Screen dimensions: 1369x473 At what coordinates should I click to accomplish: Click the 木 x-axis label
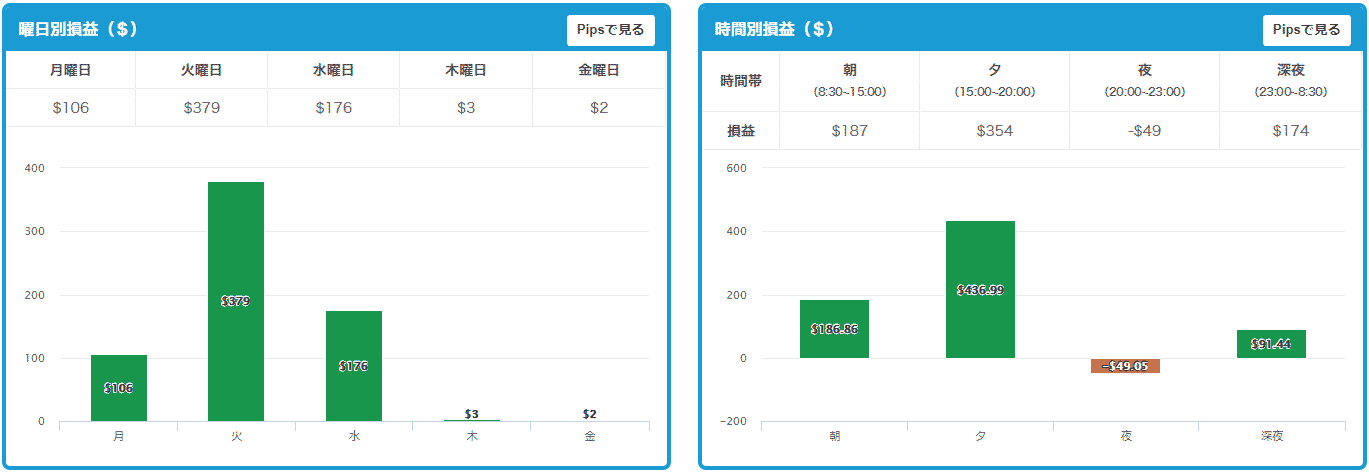point(472,437)
